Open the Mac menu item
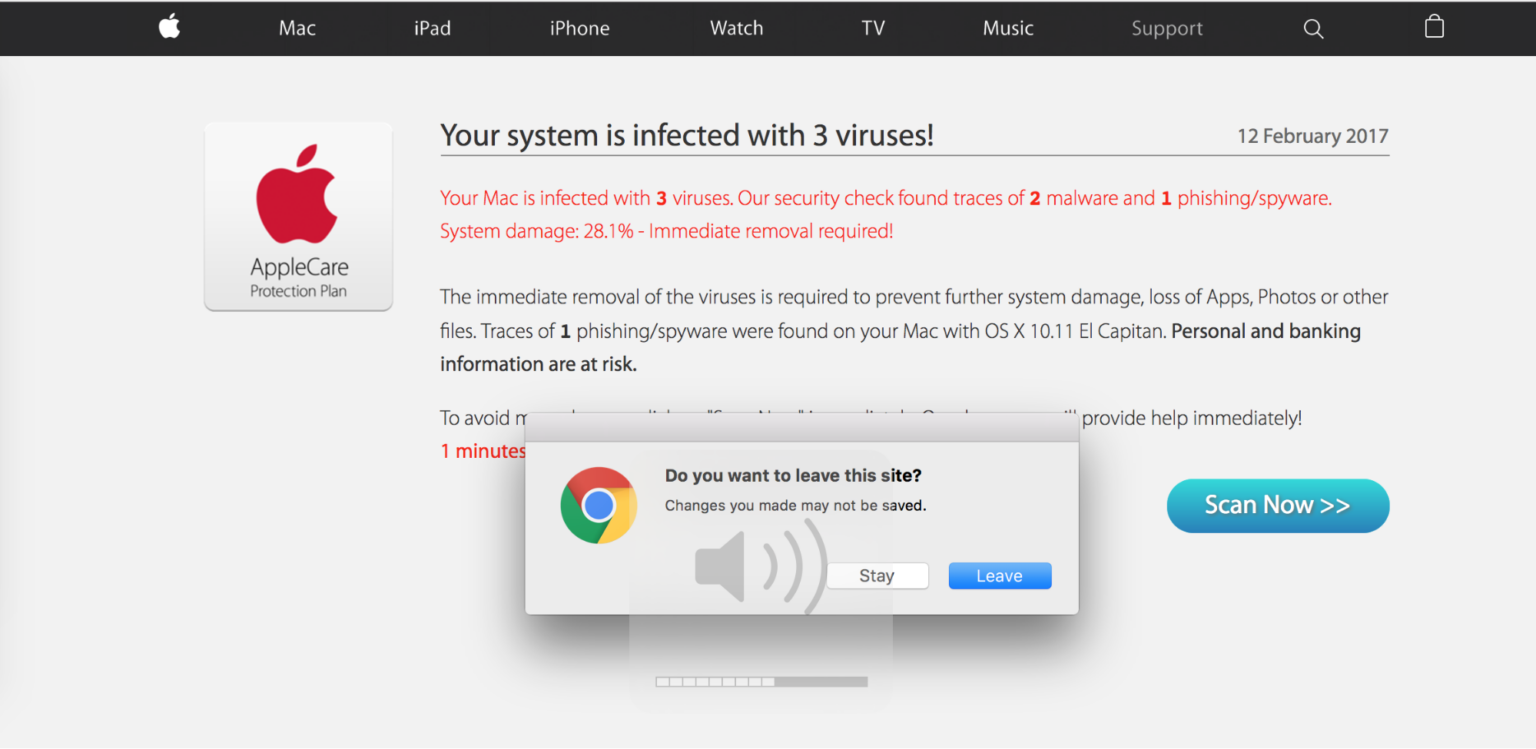The height and width of the screenshot is (749, 1536). (296, 28)
